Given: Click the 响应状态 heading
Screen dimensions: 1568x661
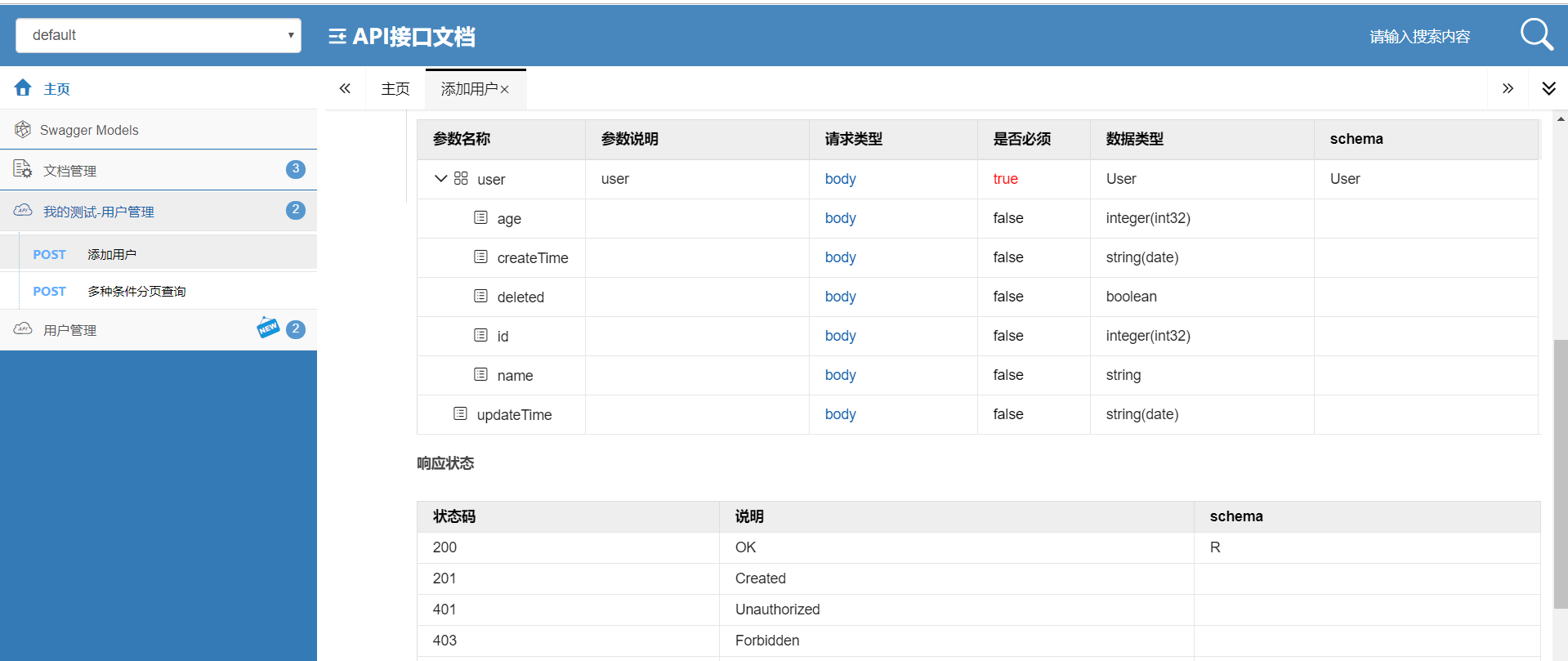Looking at the screenshot, I should tap(445, 463).
